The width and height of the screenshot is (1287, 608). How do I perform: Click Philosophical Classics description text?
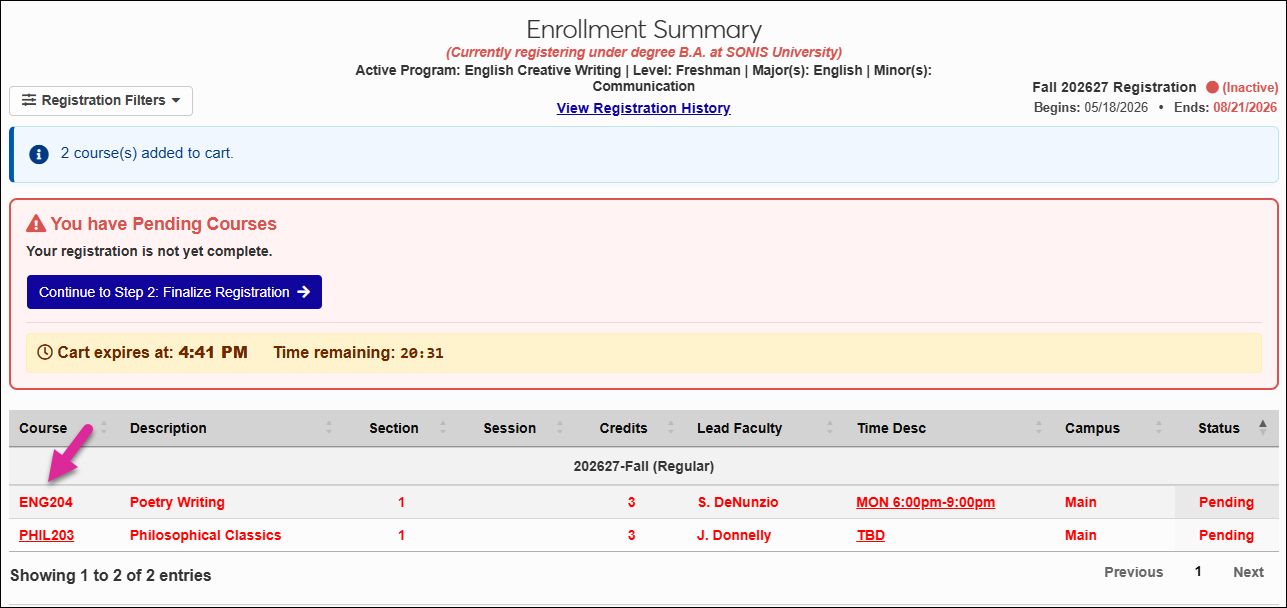pos(205,535)
